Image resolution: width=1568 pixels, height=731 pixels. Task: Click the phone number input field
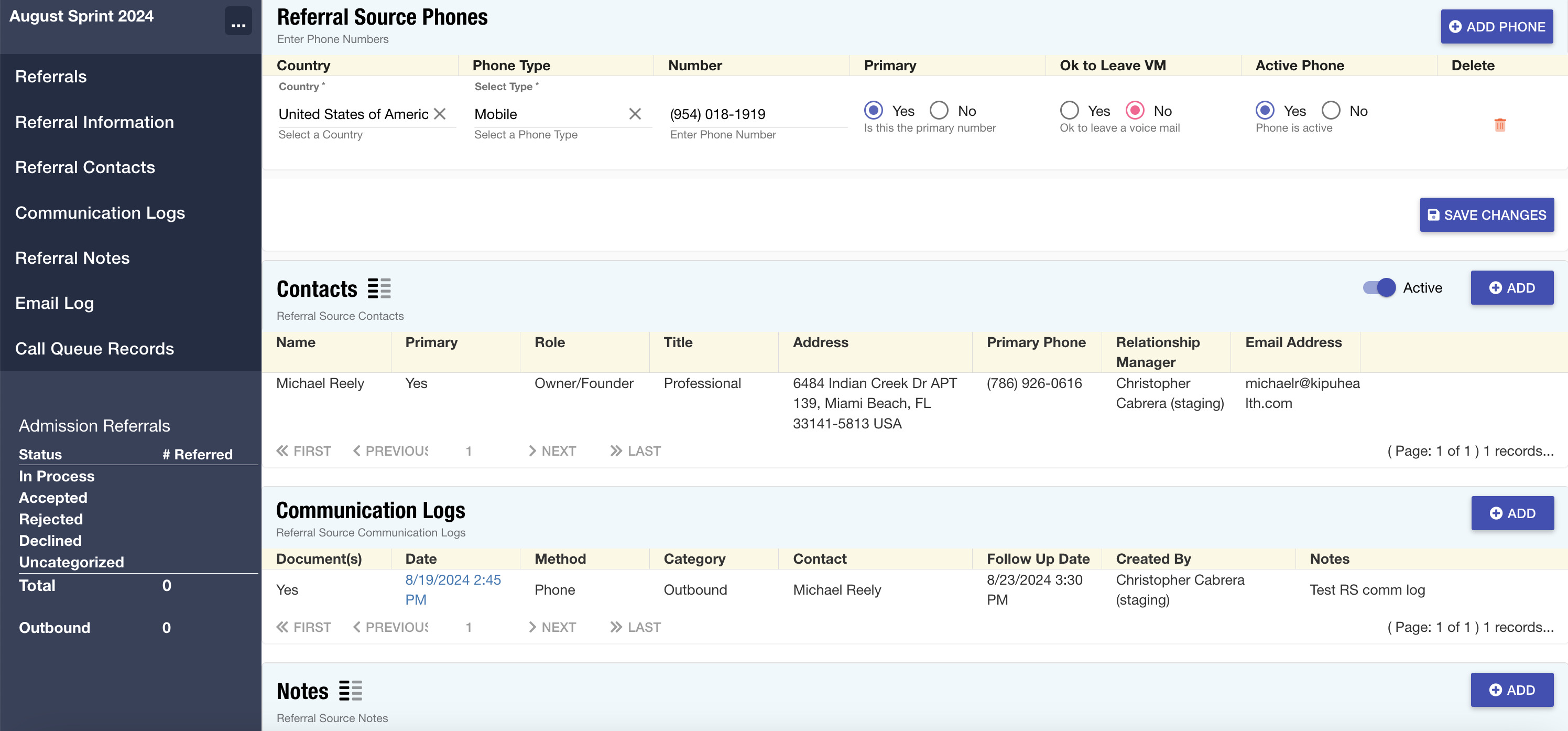755,114
